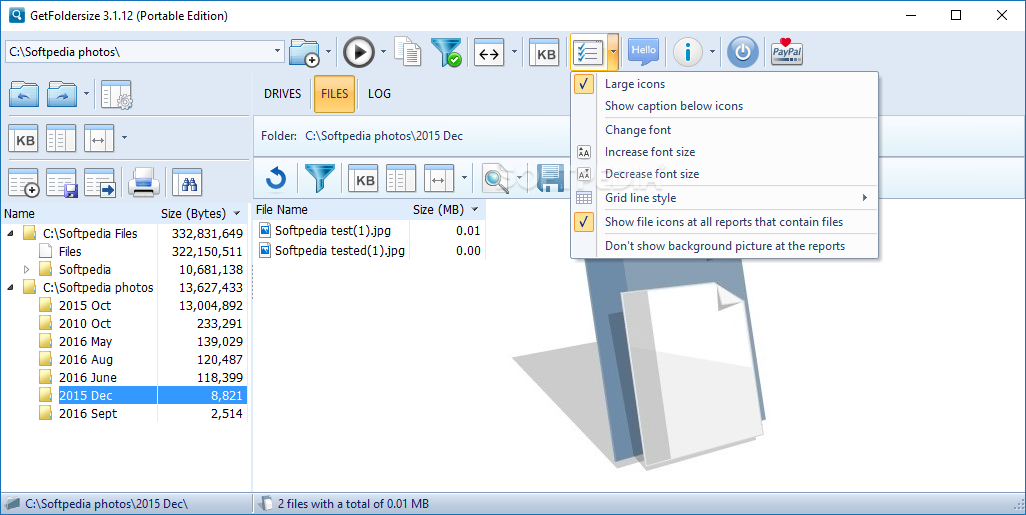
Task: Sort by the Size (Bytes) column header
Action: pos(202,213)
